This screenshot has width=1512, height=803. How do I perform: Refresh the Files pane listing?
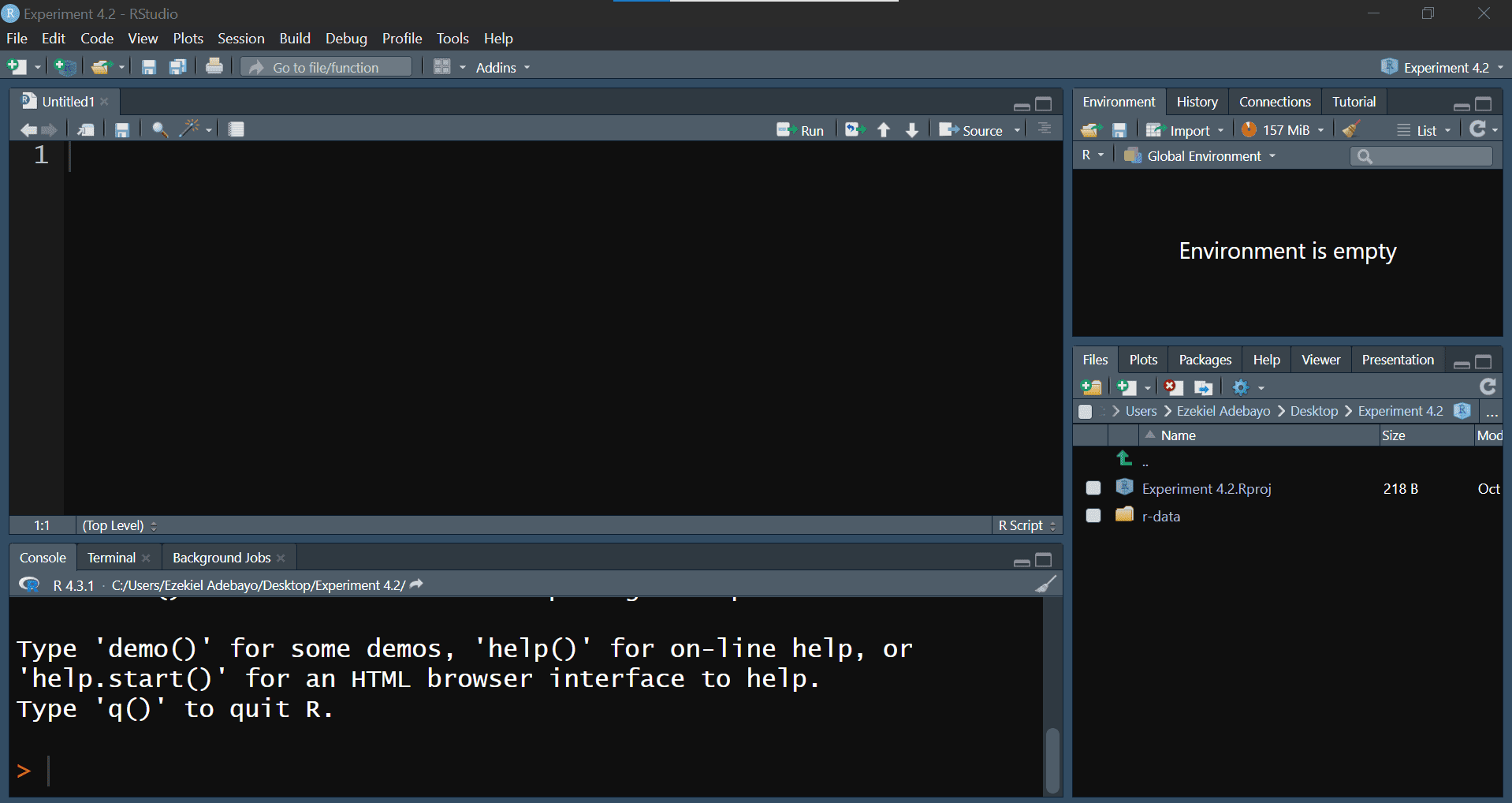1488,387
